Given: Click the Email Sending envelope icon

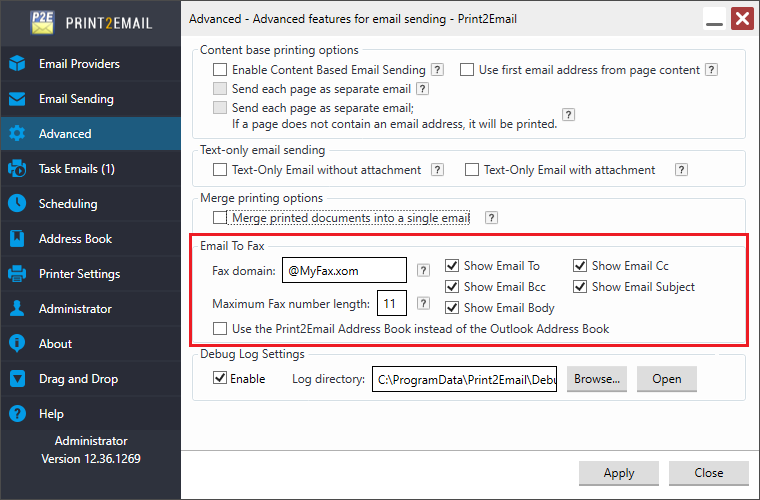Looking at the screenshot, I should (17, 99).
